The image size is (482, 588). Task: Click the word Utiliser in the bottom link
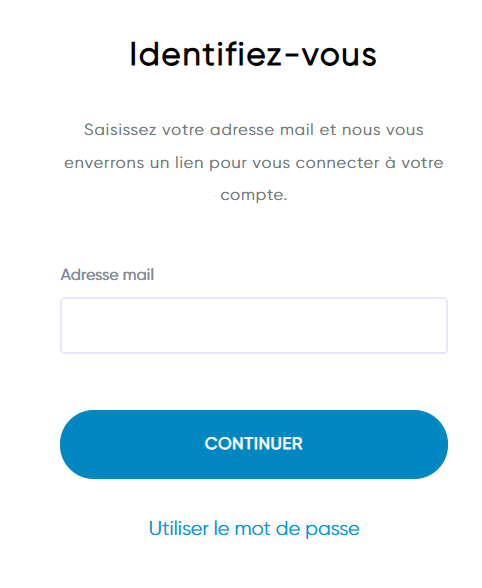pyautogui.click(x=179, y=528)
